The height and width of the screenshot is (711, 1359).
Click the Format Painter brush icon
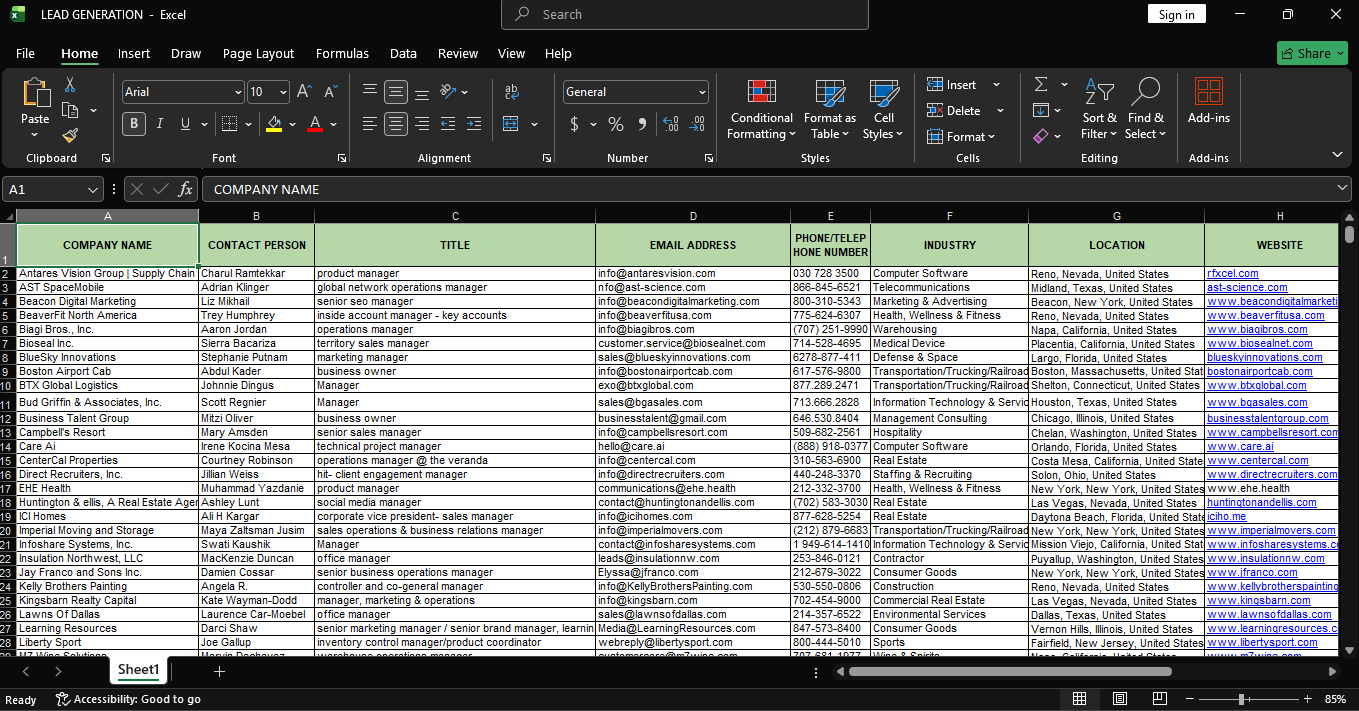click(x=70, y=135)
